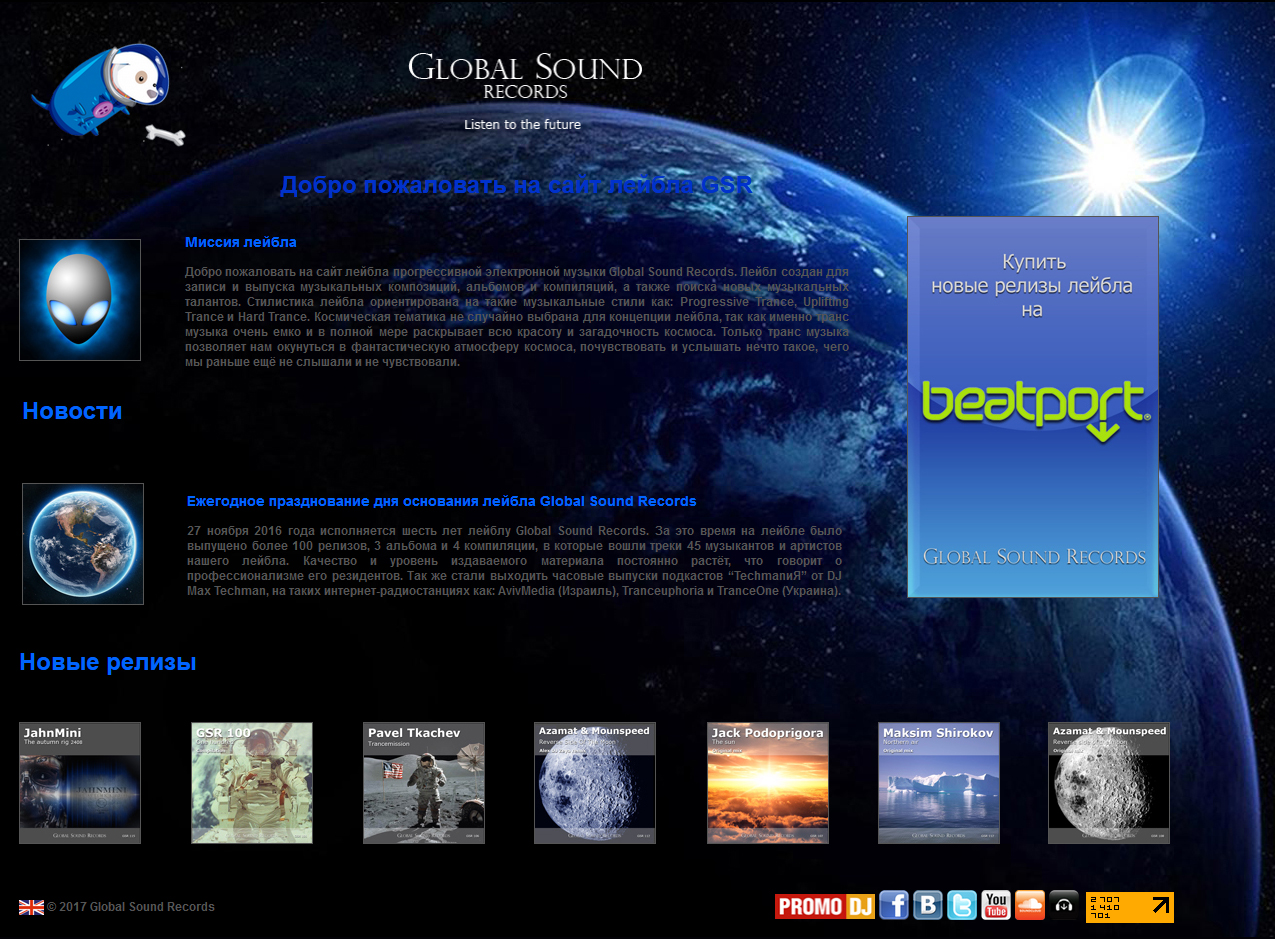
Task: Go to the Twitter bird icon
Action: pyautogui.click(x=962, y=905)
